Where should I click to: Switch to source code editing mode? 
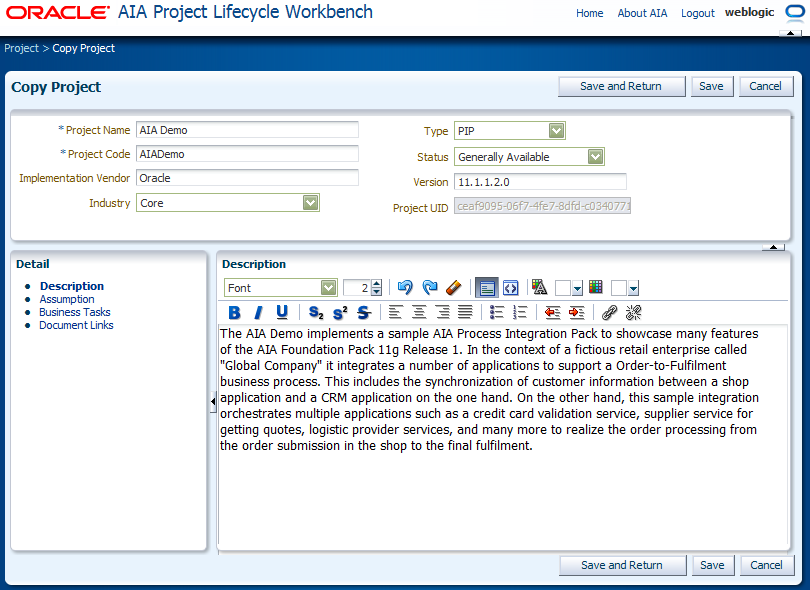(510, 288)
